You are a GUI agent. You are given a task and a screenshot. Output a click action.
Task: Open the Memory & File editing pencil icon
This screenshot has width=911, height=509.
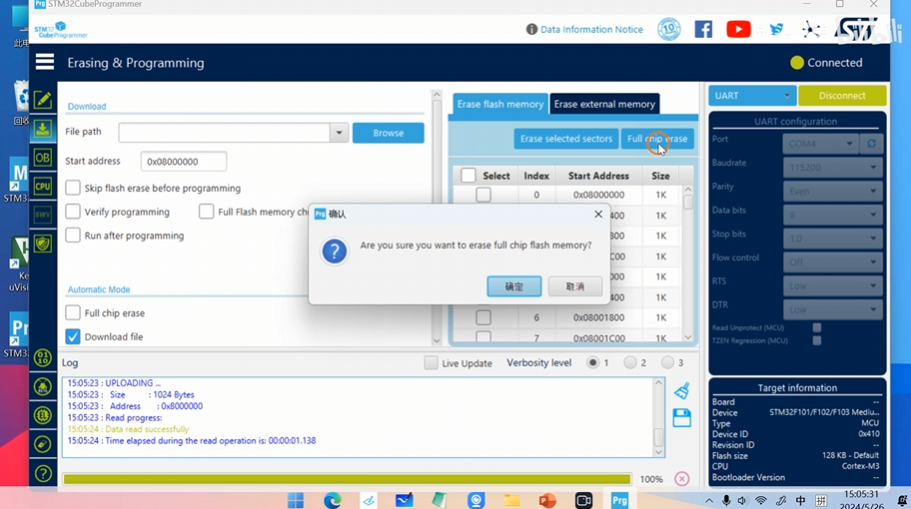[42, 100]
